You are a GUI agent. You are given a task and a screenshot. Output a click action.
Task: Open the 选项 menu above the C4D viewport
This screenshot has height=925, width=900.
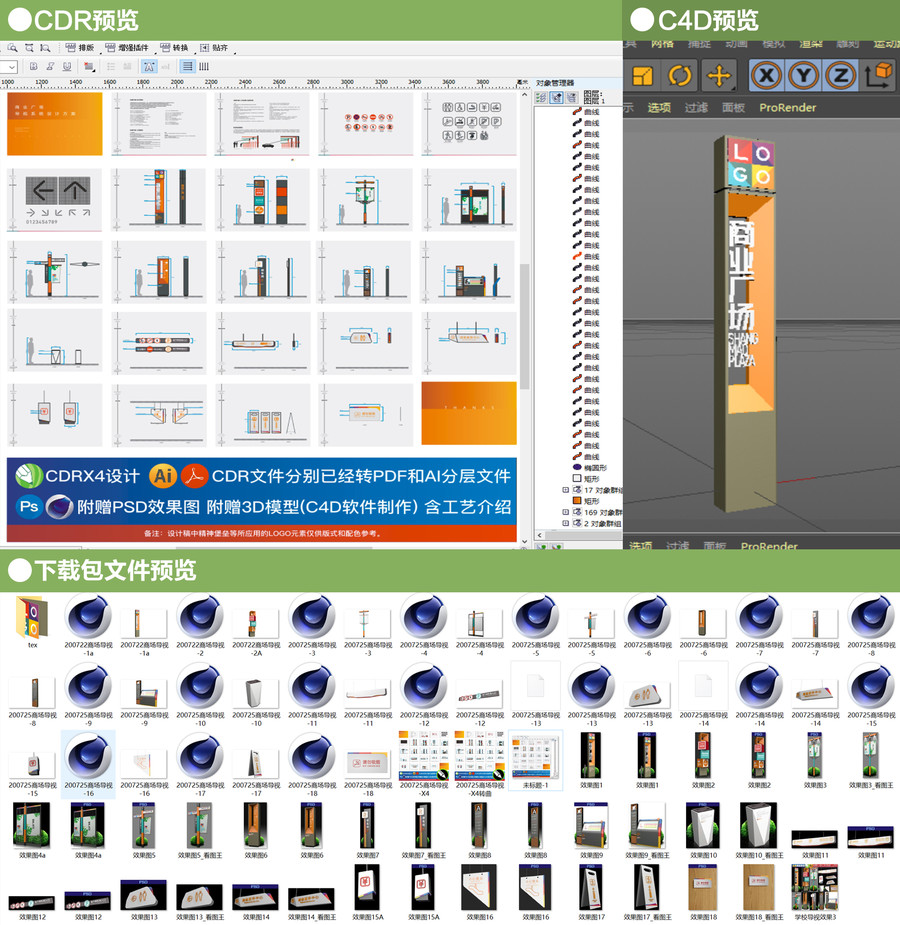tap(659, 107)
